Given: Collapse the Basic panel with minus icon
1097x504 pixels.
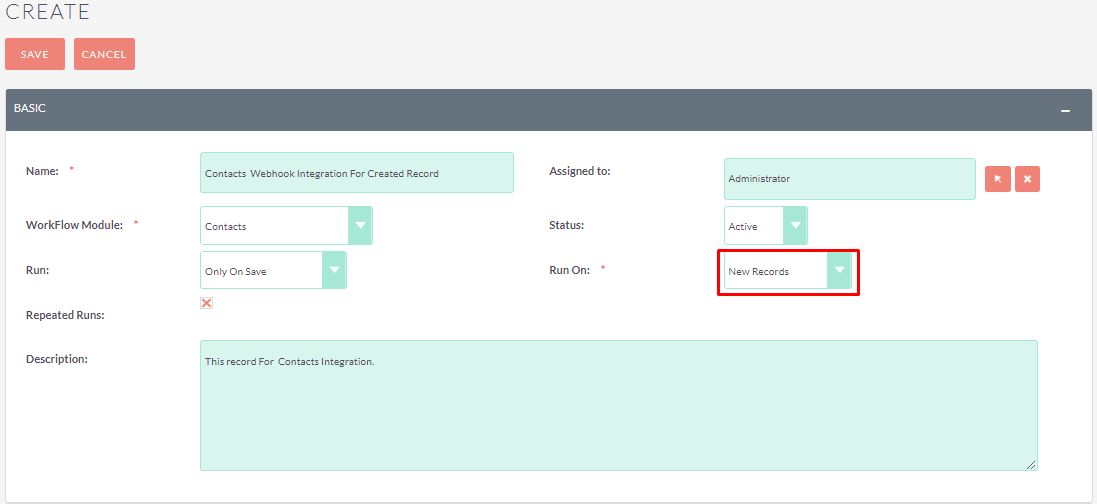Looking at the screenshot, I should point(1065,111).
